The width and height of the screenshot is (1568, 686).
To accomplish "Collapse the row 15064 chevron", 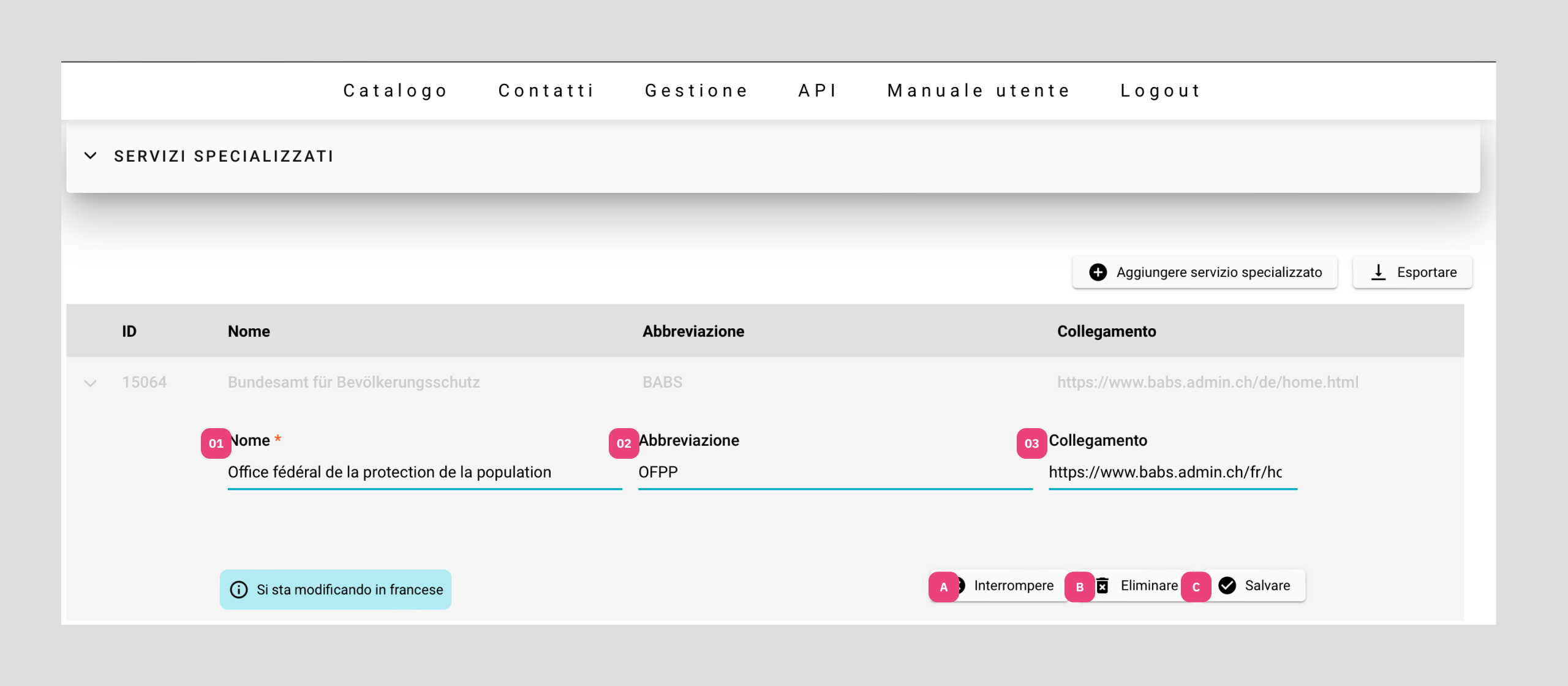I will (90, 383).
